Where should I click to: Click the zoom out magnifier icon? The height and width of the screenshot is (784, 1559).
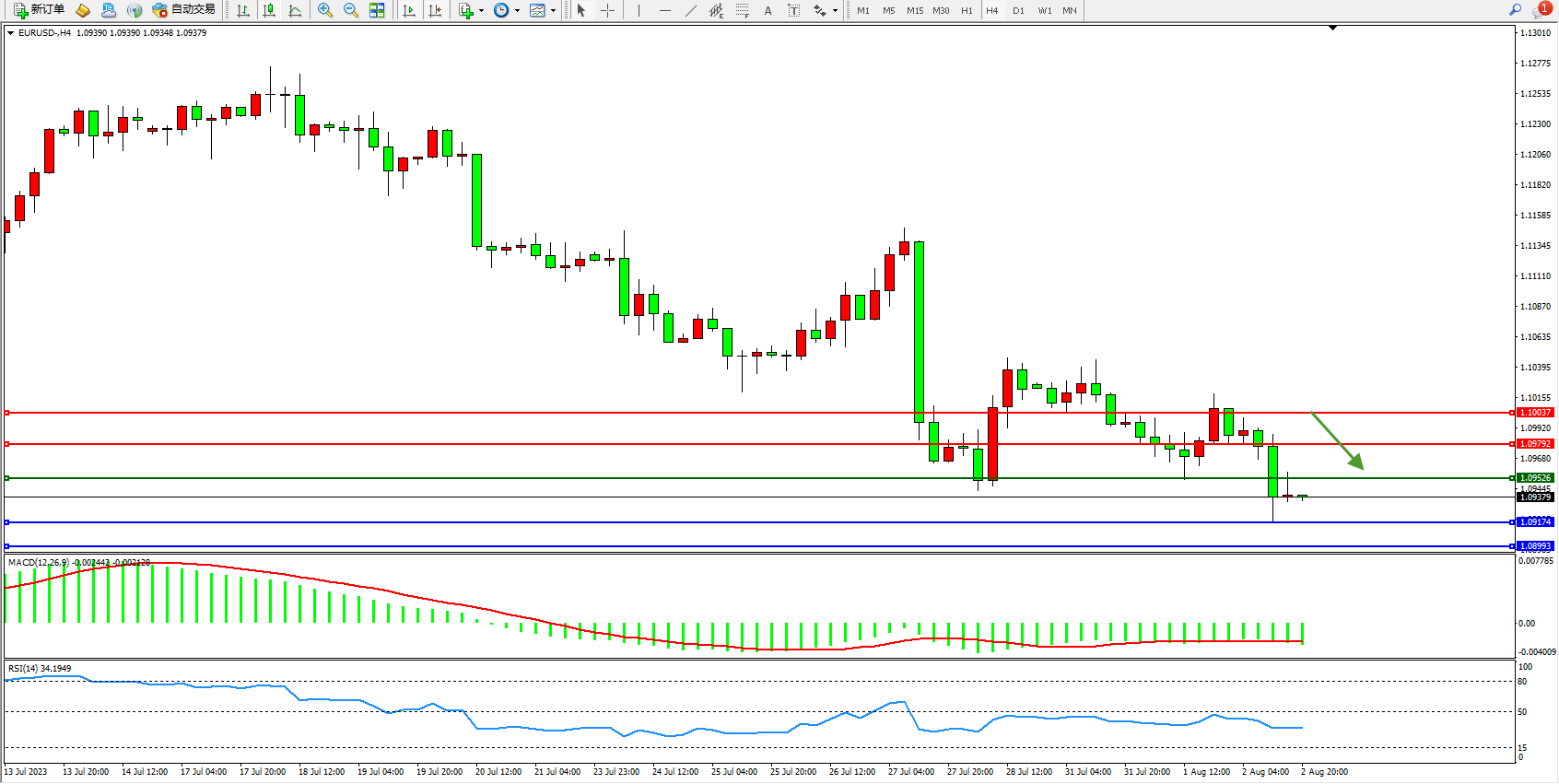pos(350,10)
